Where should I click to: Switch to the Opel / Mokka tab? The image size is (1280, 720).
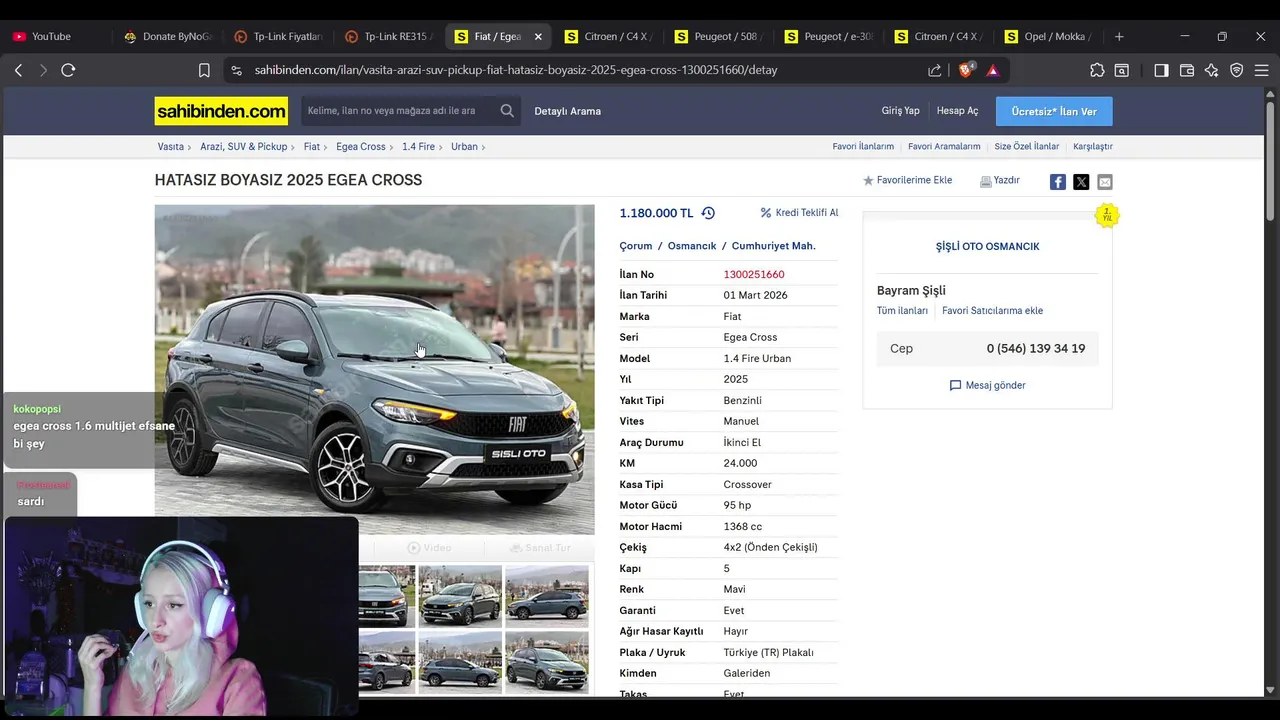(x=1049, y=36)
